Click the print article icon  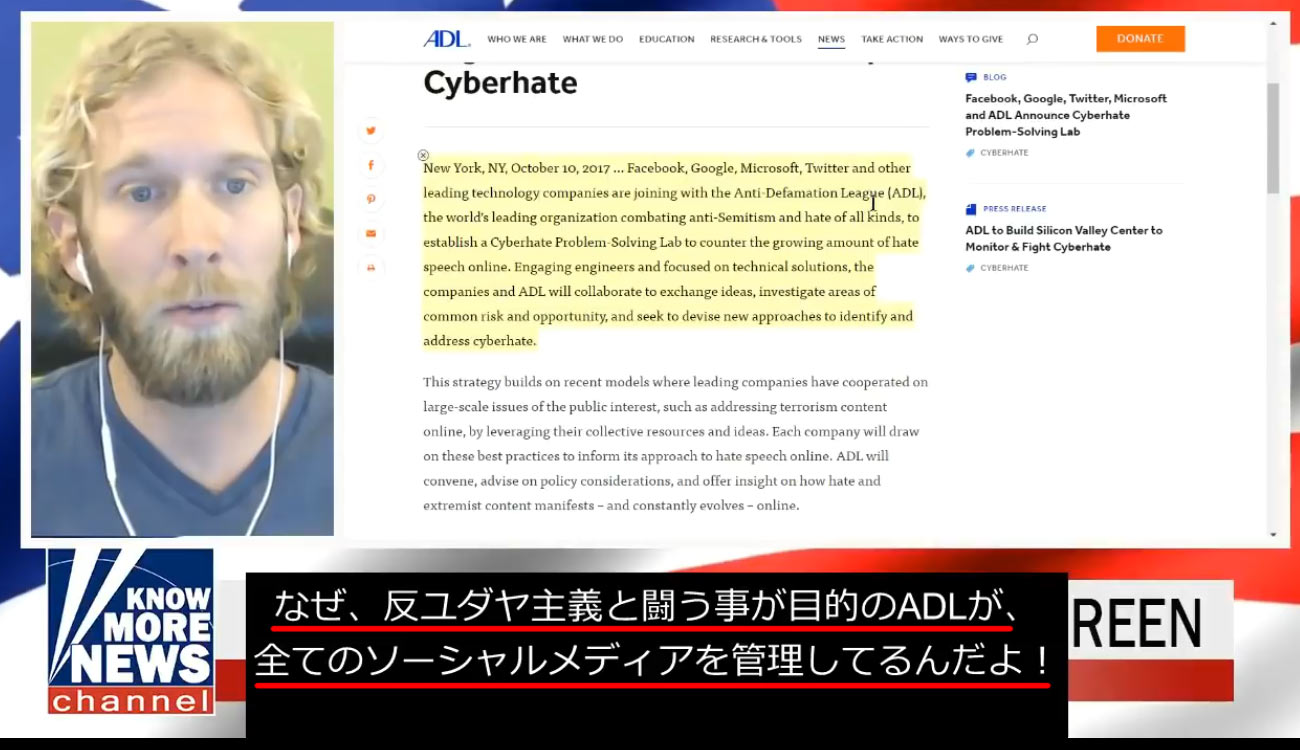[x=371, y=268]
